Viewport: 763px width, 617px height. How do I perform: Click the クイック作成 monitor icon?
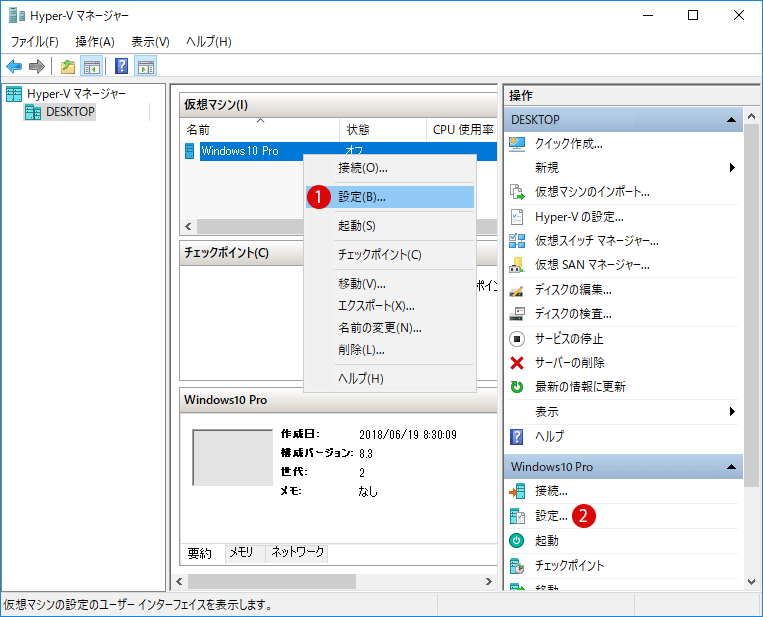[x=517, y=144]
